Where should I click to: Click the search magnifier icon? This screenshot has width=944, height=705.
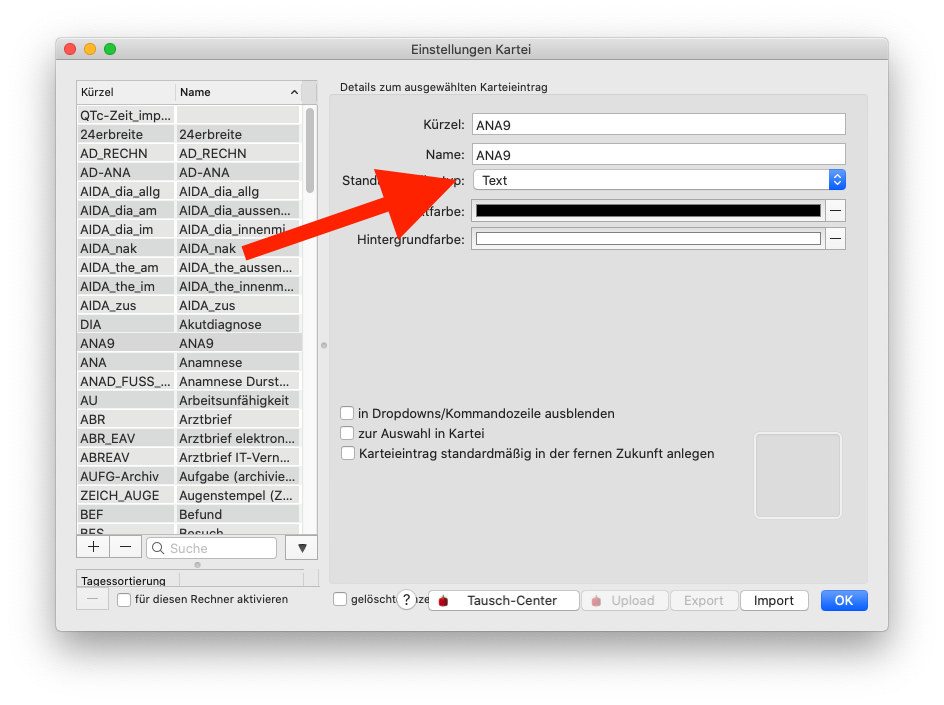click(x=158, y=548)
